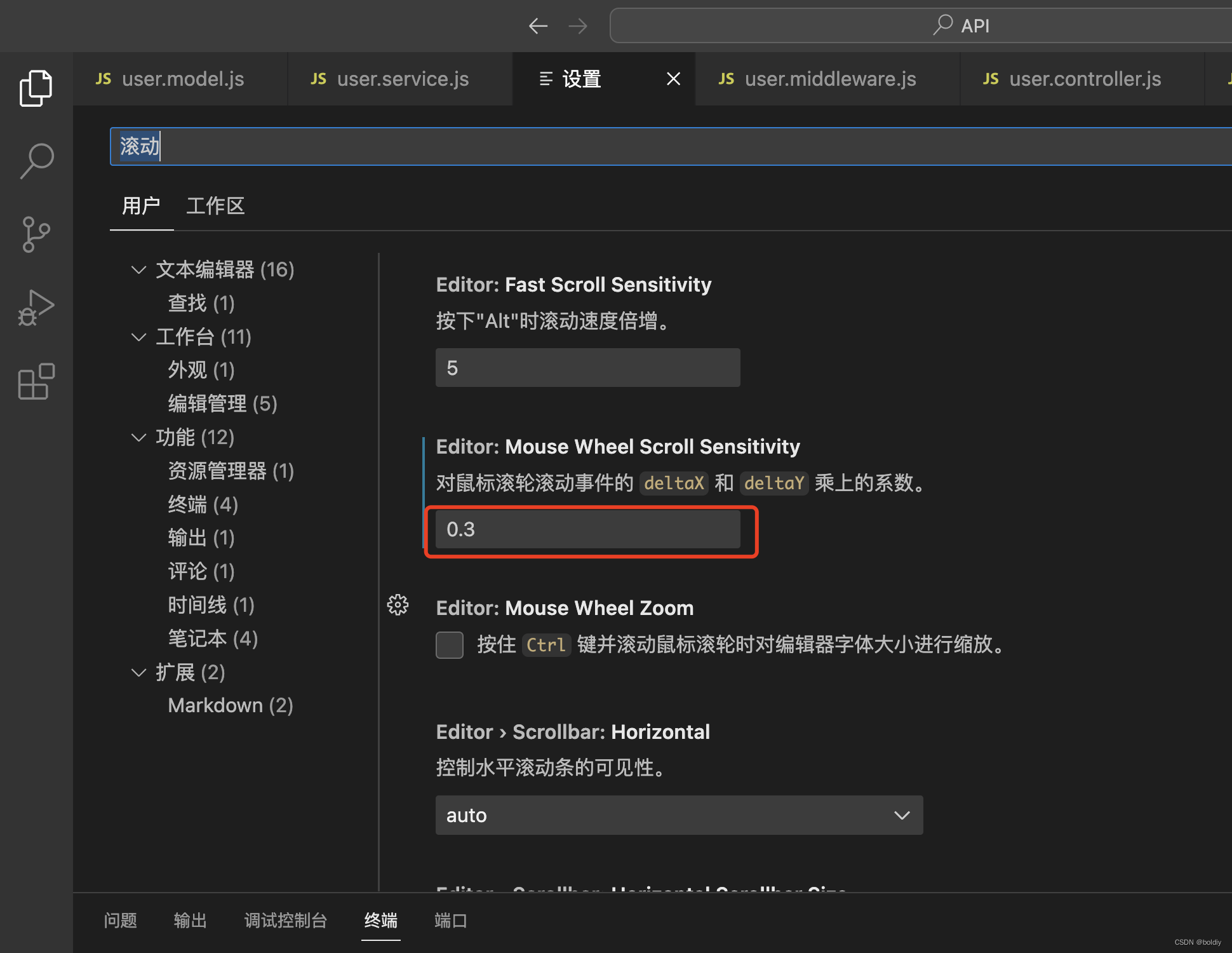The height and width of the screenshot is (953, 1232).
Task: Go forward with the right arrow
Action: (578, 26)
